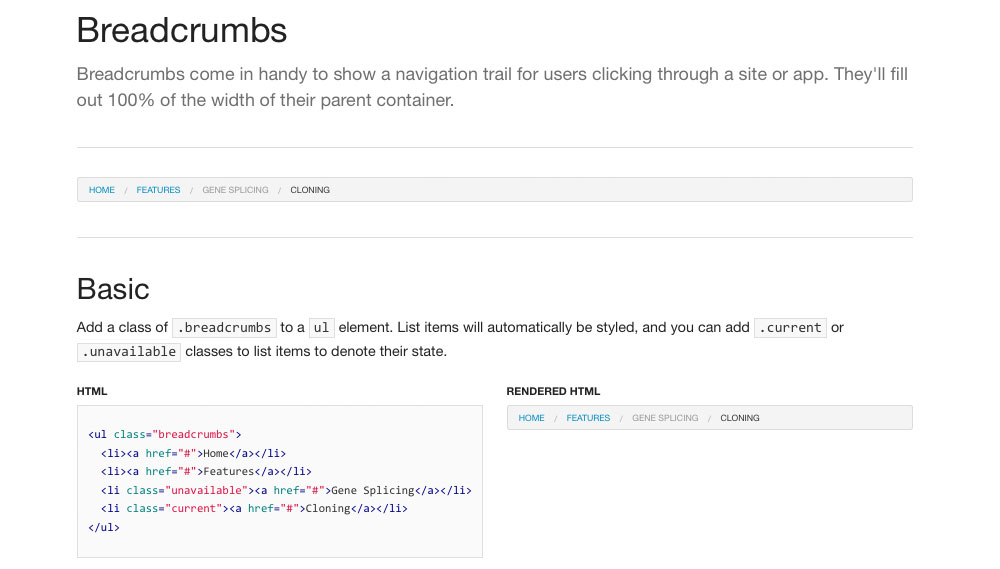Click the ul class="breadcrumbs" opening code line
This screenshot has width=1000, height=569.
165,435
